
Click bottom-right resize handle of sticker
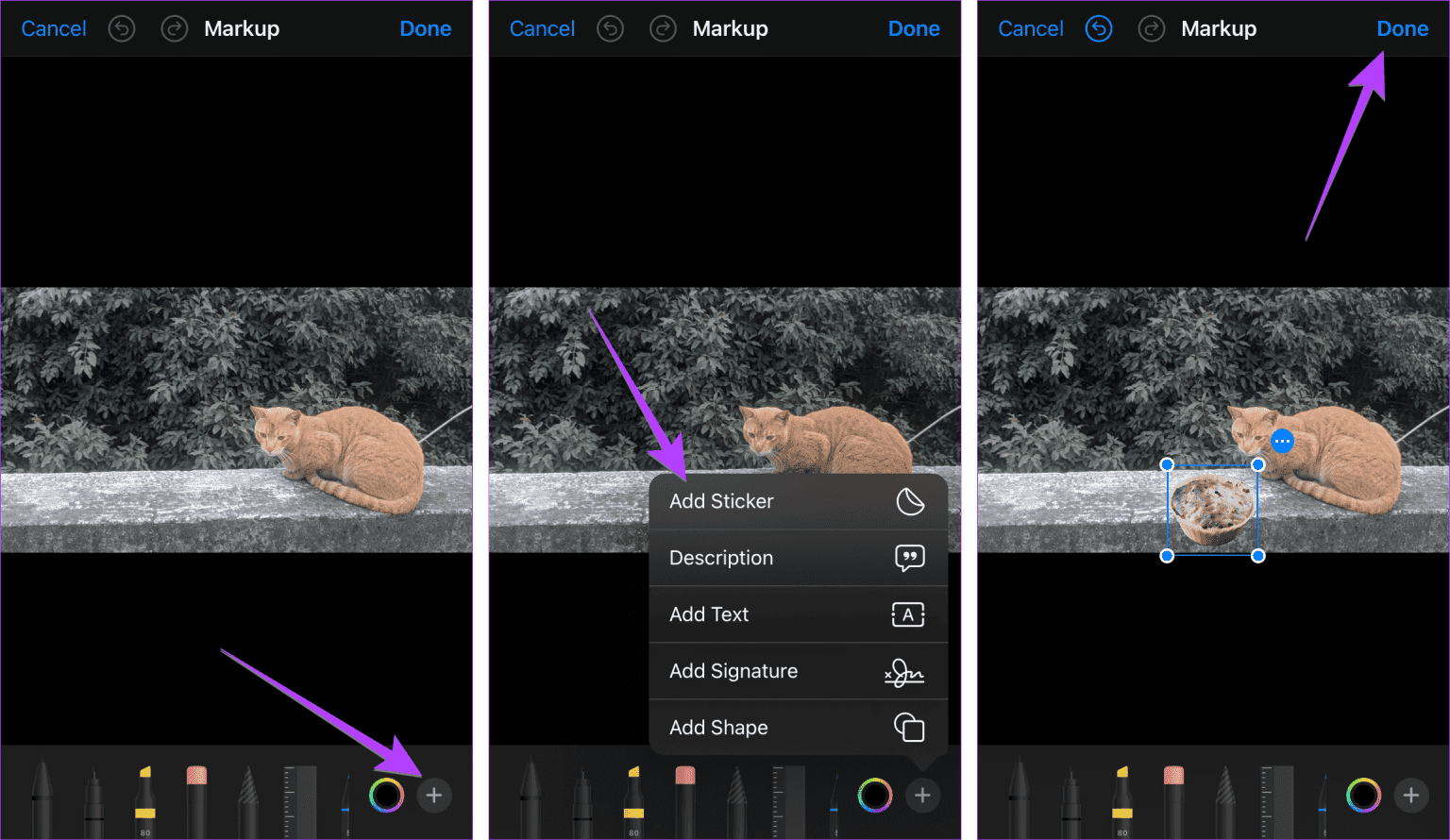[1258, 557]
